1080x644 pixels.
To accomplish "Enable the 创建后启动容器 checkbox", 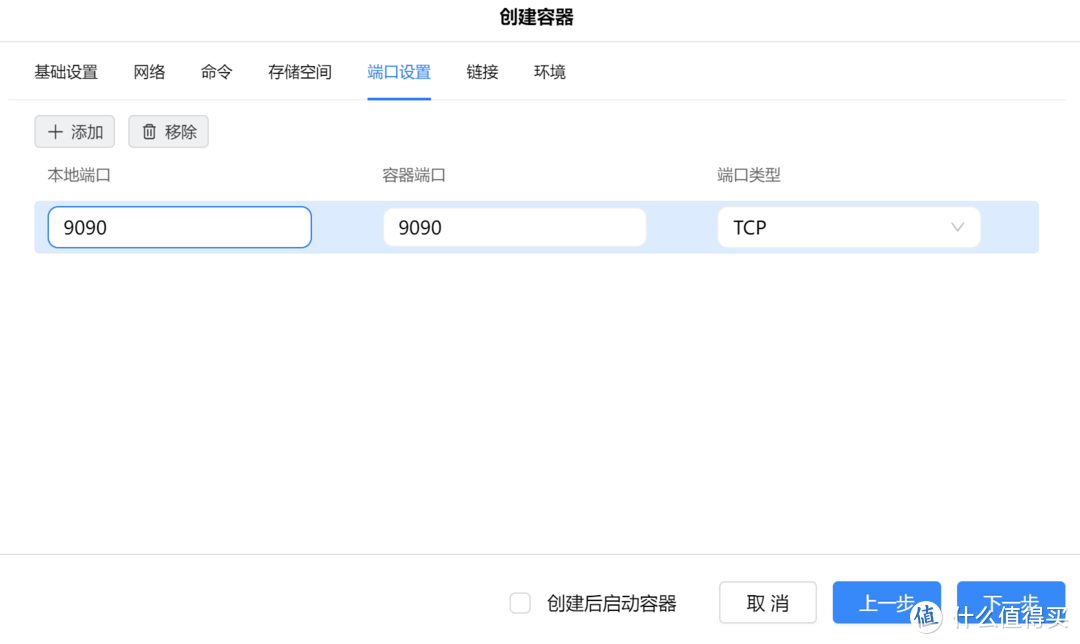I will [x=520, y=603].
